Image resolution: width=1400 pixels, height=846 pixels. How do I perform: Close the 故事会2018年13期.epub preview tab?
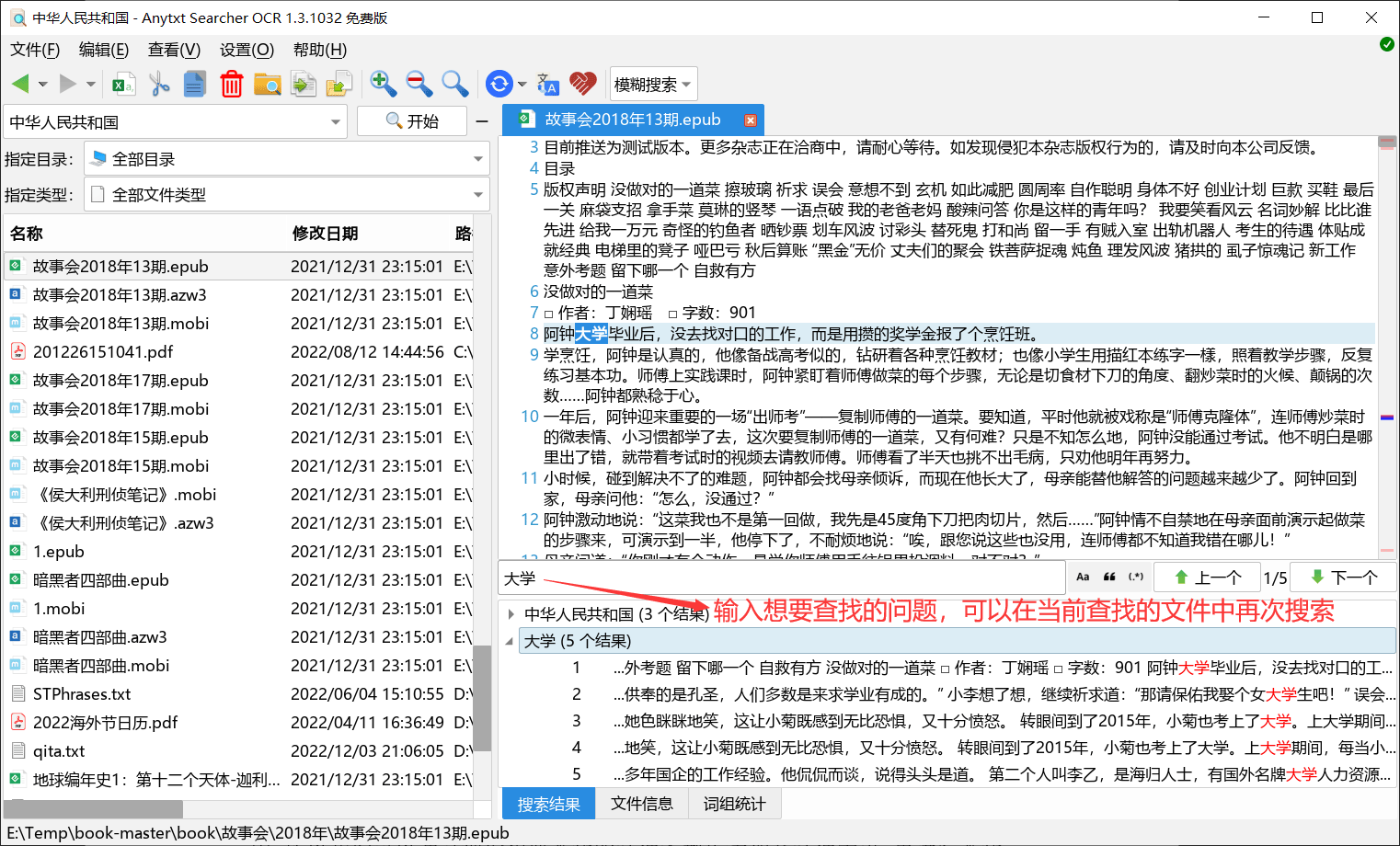(751, 120)
